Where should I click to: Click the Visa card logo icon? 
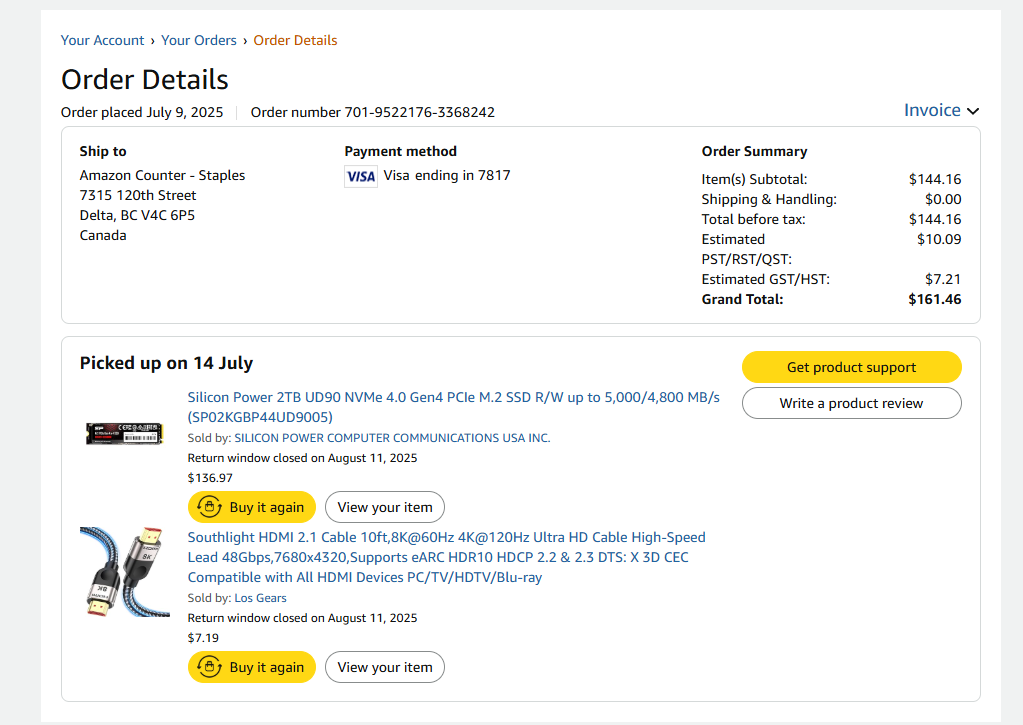[360, 176]
